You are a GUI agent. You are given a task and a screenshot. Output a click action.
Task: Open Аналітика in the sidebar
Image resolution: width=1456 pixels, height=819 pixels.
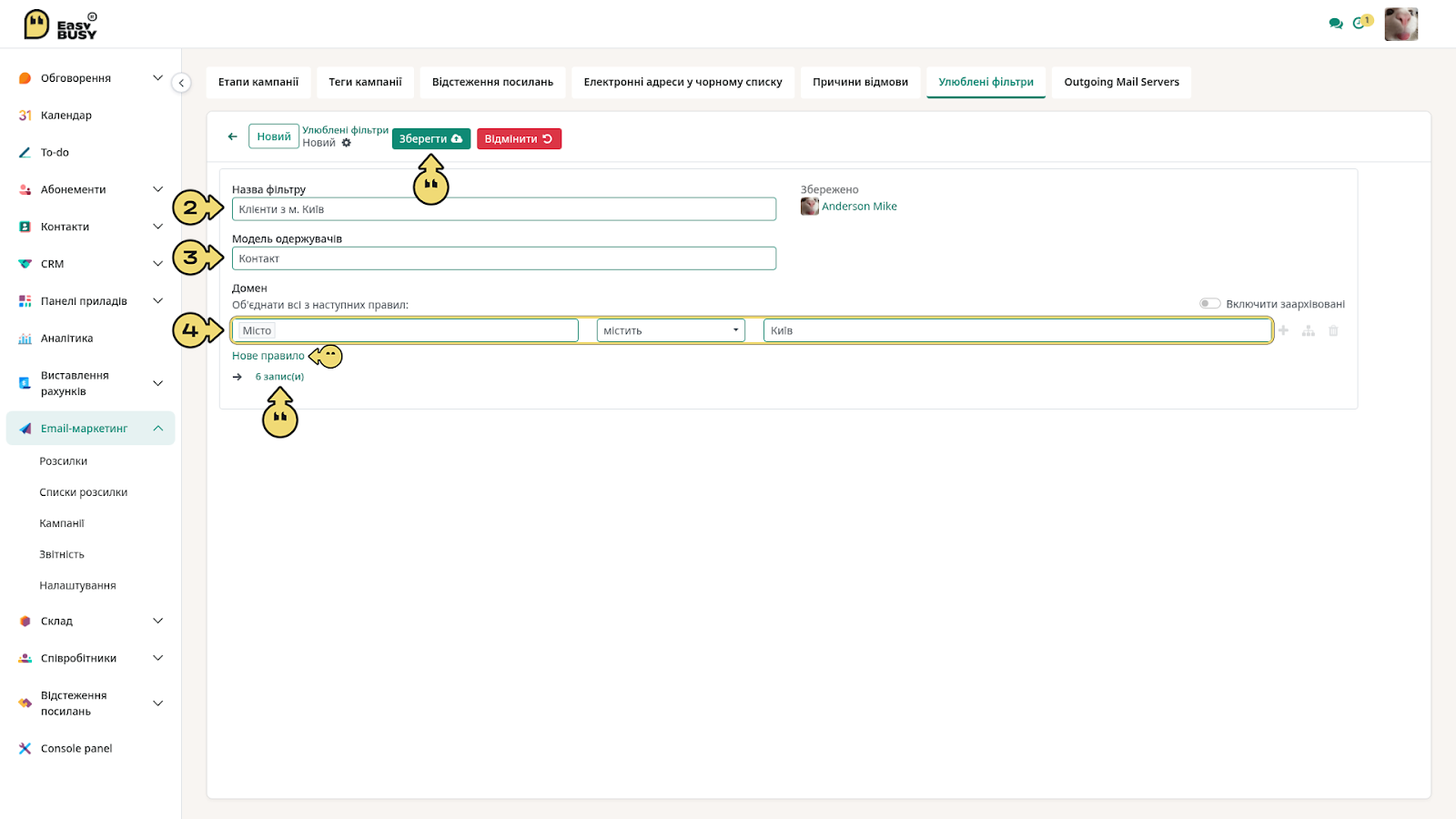coord(66,339)
